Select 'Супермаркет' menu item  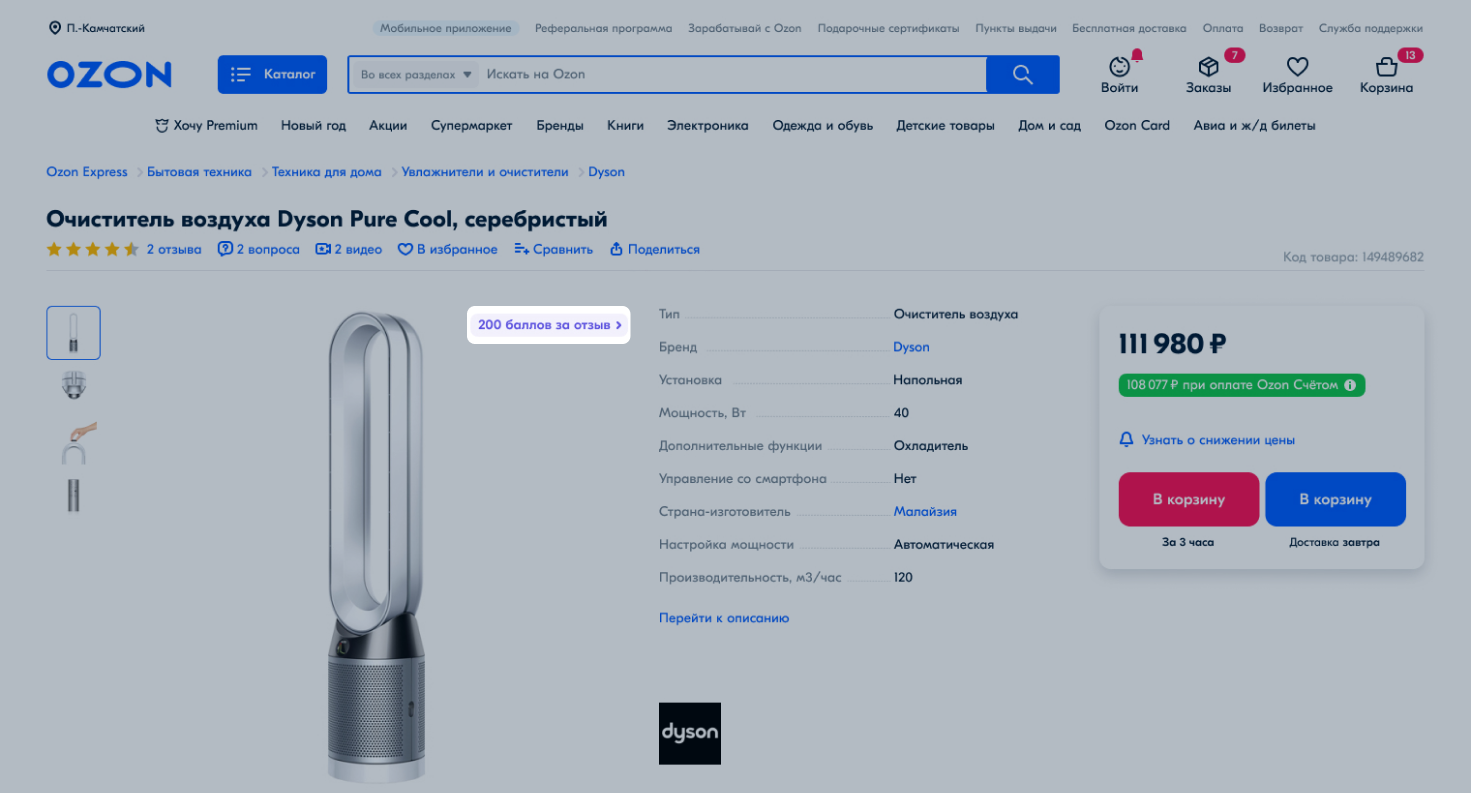[471, 126]
